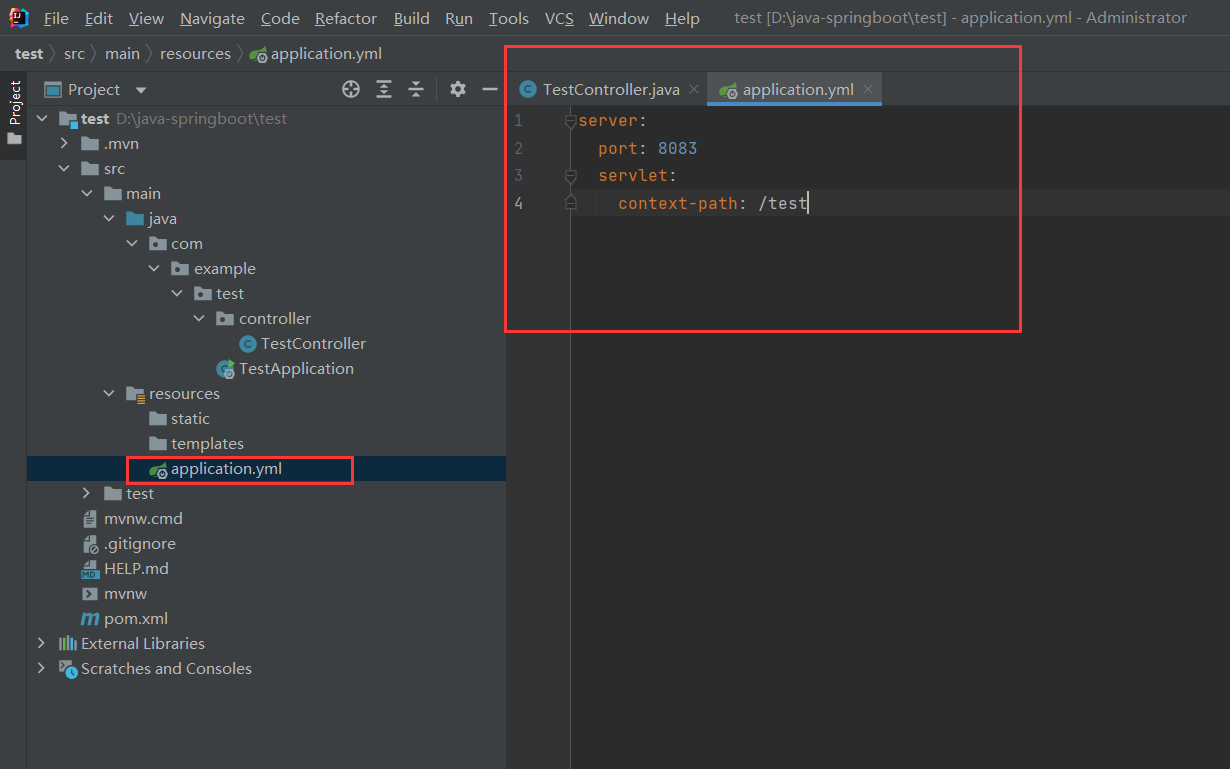Image resolution: width=1230 pixels, height=769 pixels.
Task: Click the 'test' breadcrumb in navigation bar
Action: (29, 54)
